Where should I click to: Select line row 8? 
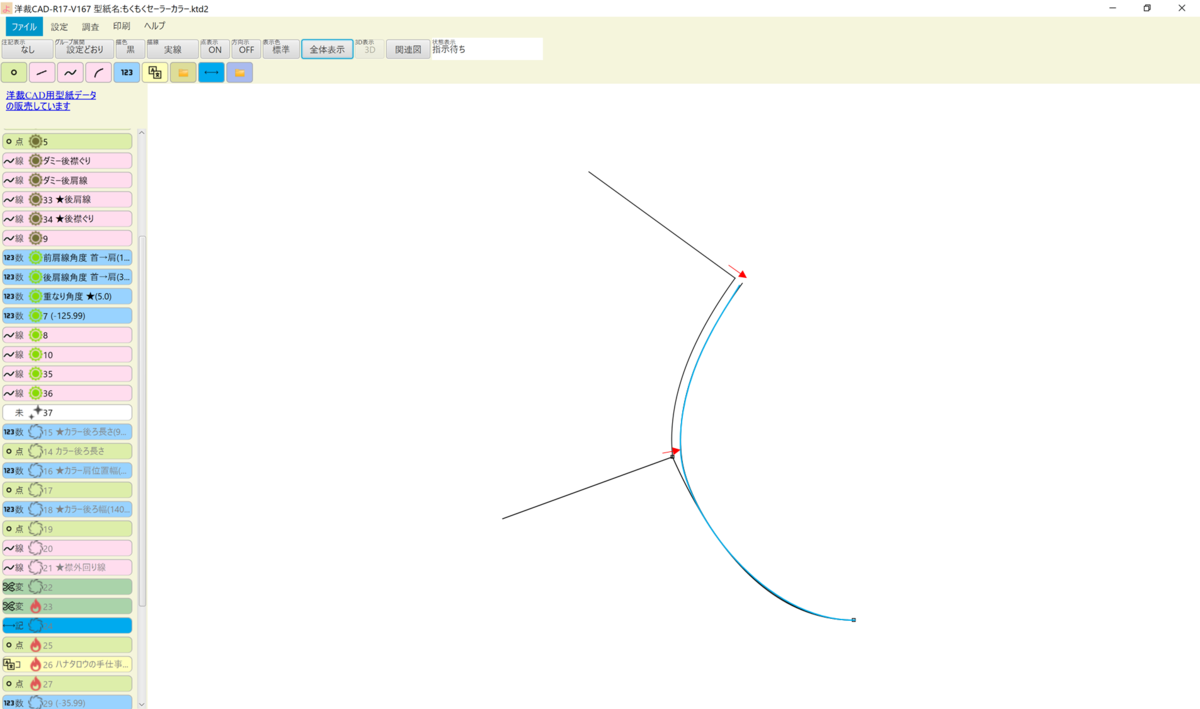point(67,335)
